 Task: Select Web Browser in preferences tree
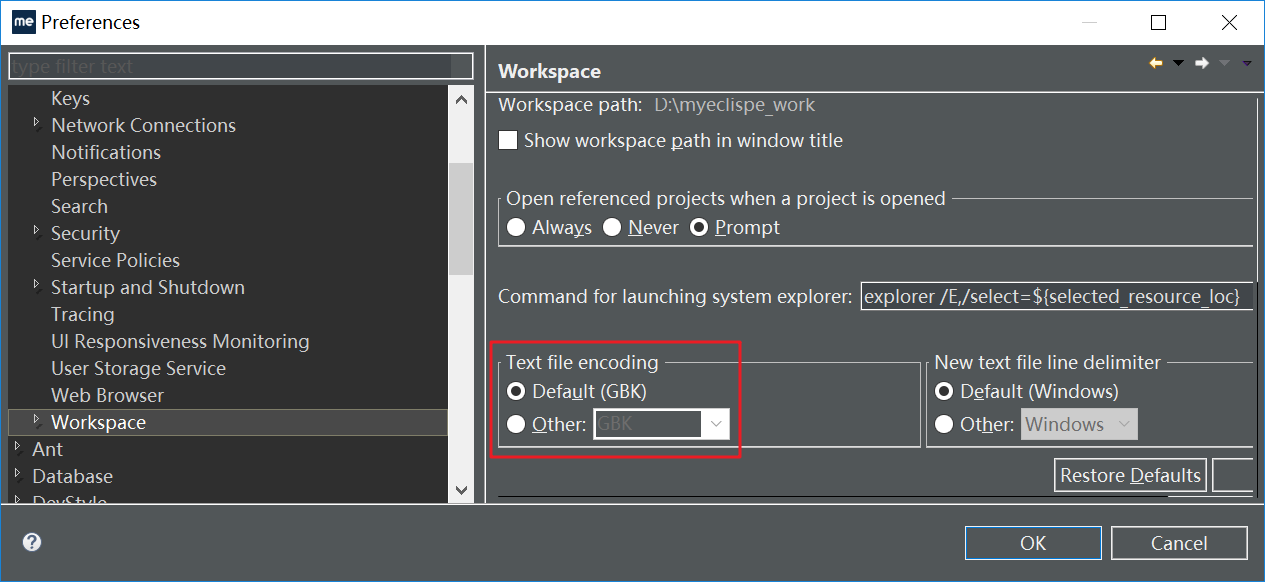coord(107,395)
